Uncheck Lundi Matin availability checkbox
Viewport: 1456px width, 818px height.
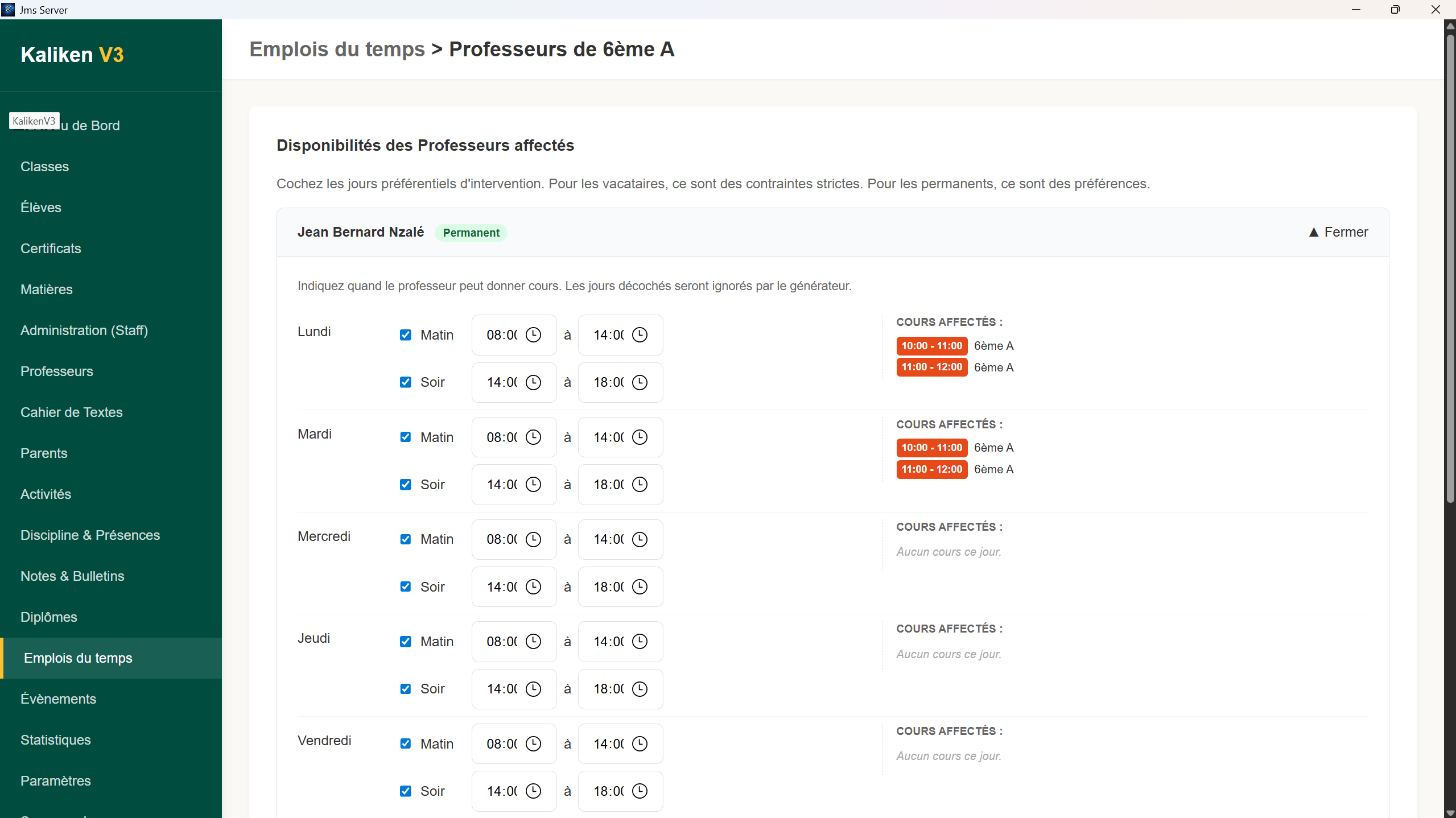[405, 334]
